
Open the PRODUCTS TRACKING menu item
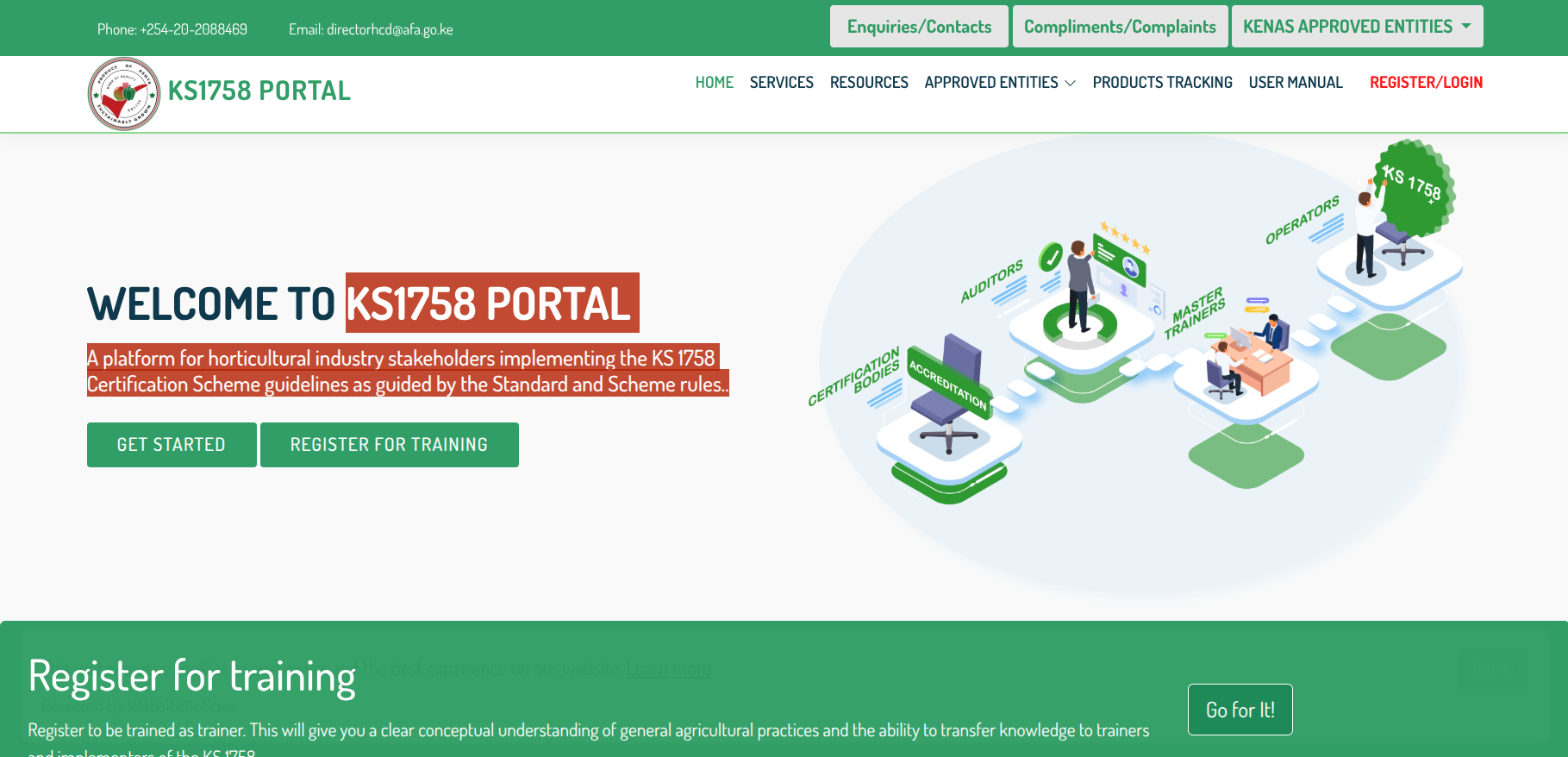pyautogui.click(x=1162, y=83)
